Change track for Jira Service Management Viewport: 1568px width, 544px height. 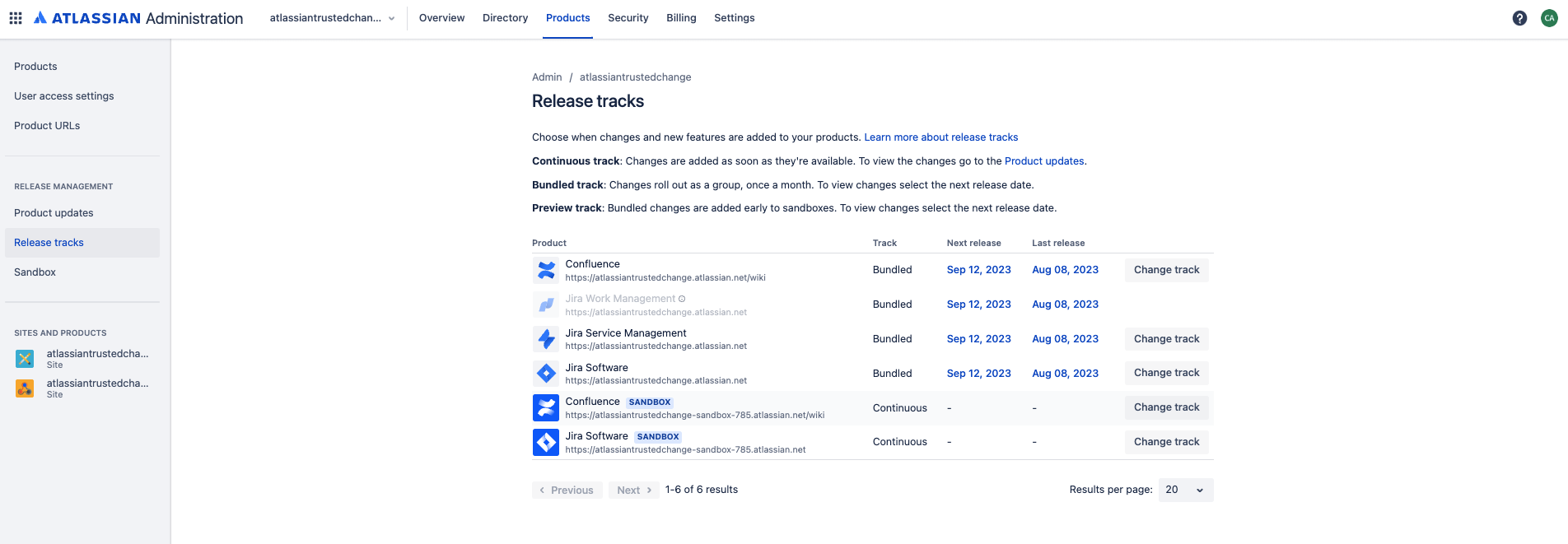(1166, 339)
